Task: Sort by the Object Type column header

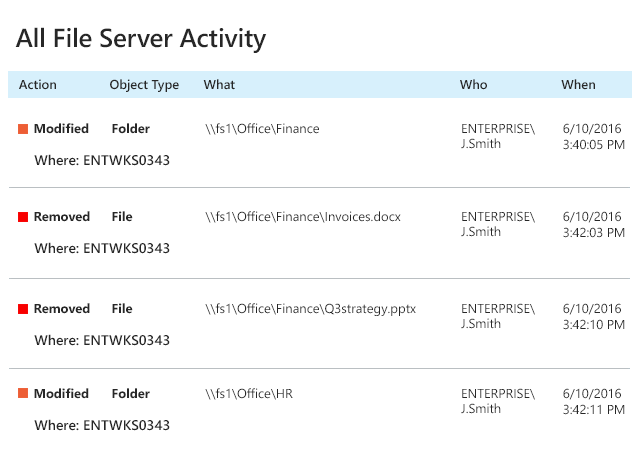Action: (144, 85)
